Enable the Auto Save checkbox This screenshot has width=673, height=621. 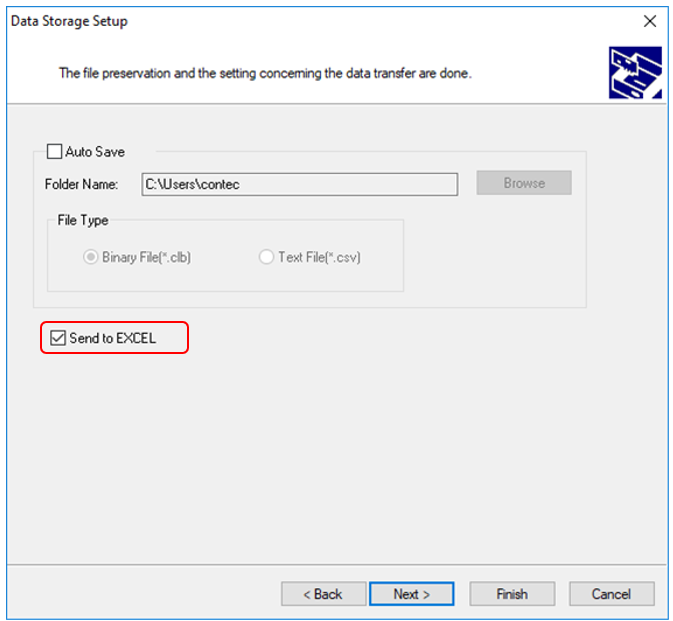(x=54, y=152)
